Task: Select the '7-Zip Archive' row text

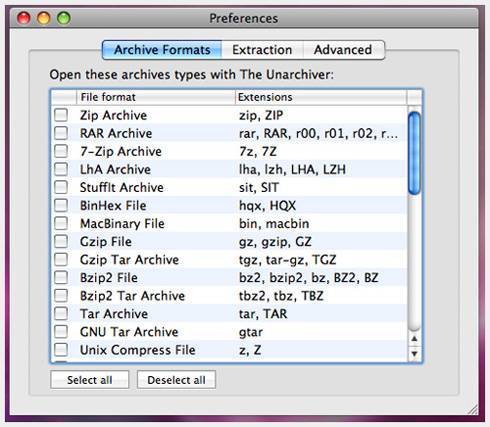Action: coord(121,151)
